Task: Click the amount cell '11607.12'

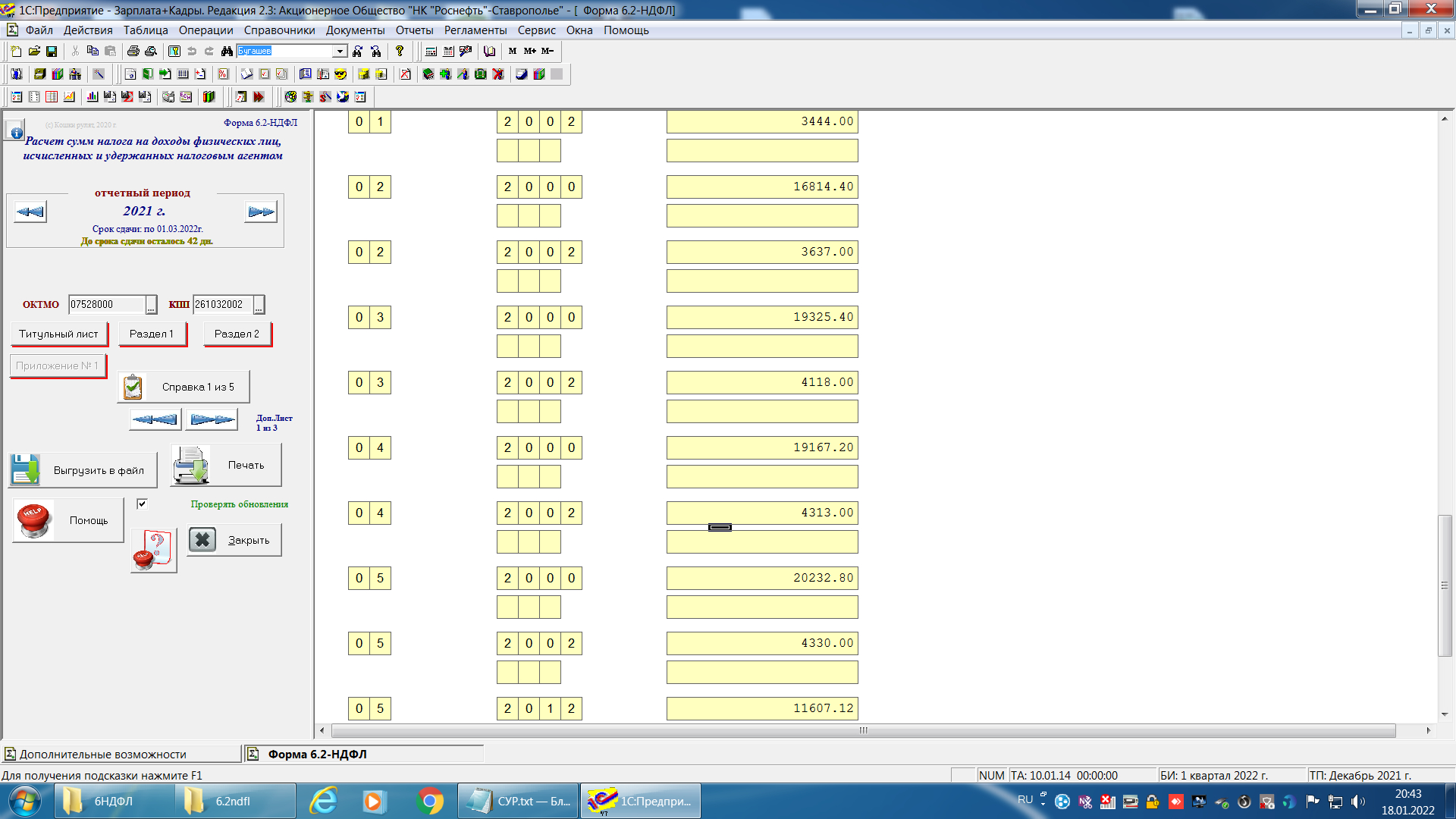Action: click(x=762, y=708)
